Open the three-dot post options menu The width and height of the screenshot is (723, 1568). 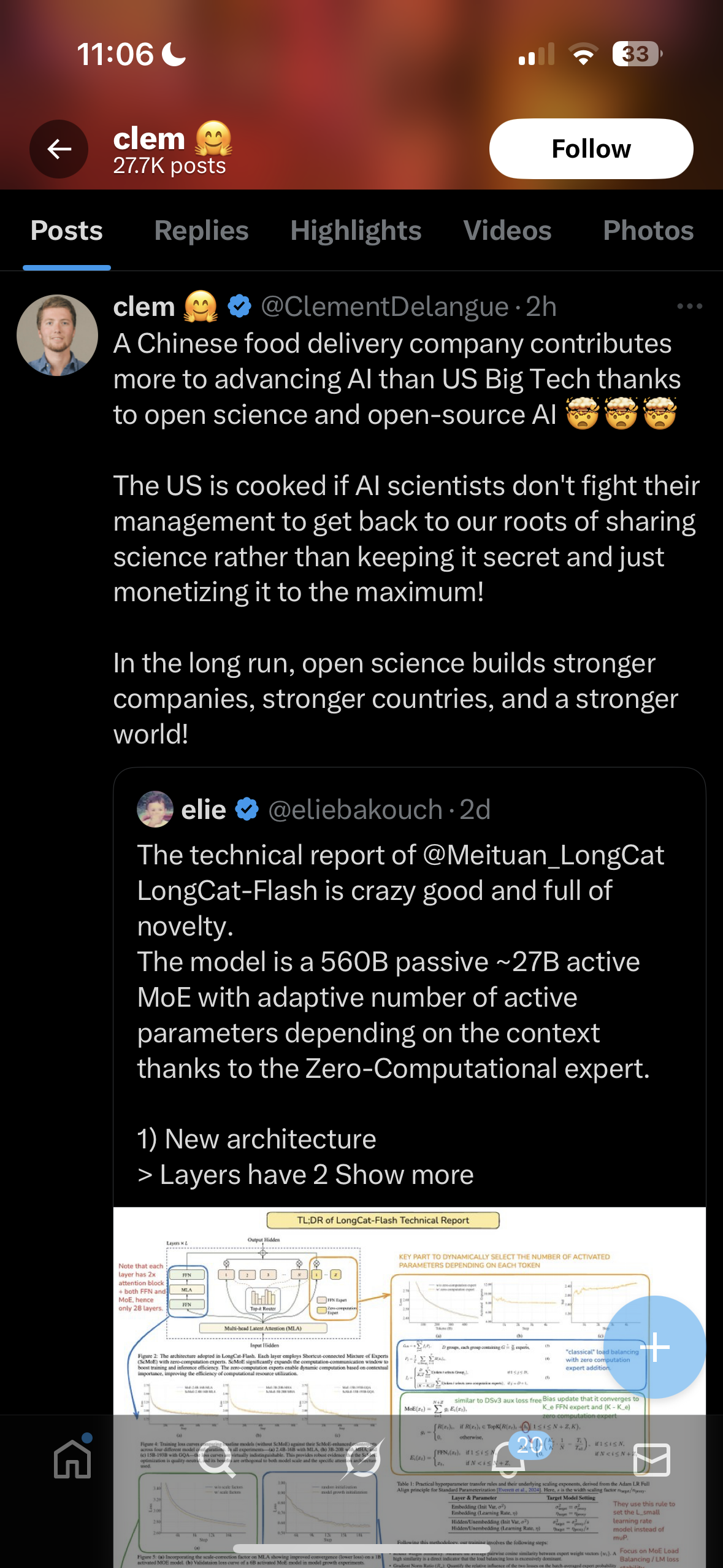coord(689,306)
